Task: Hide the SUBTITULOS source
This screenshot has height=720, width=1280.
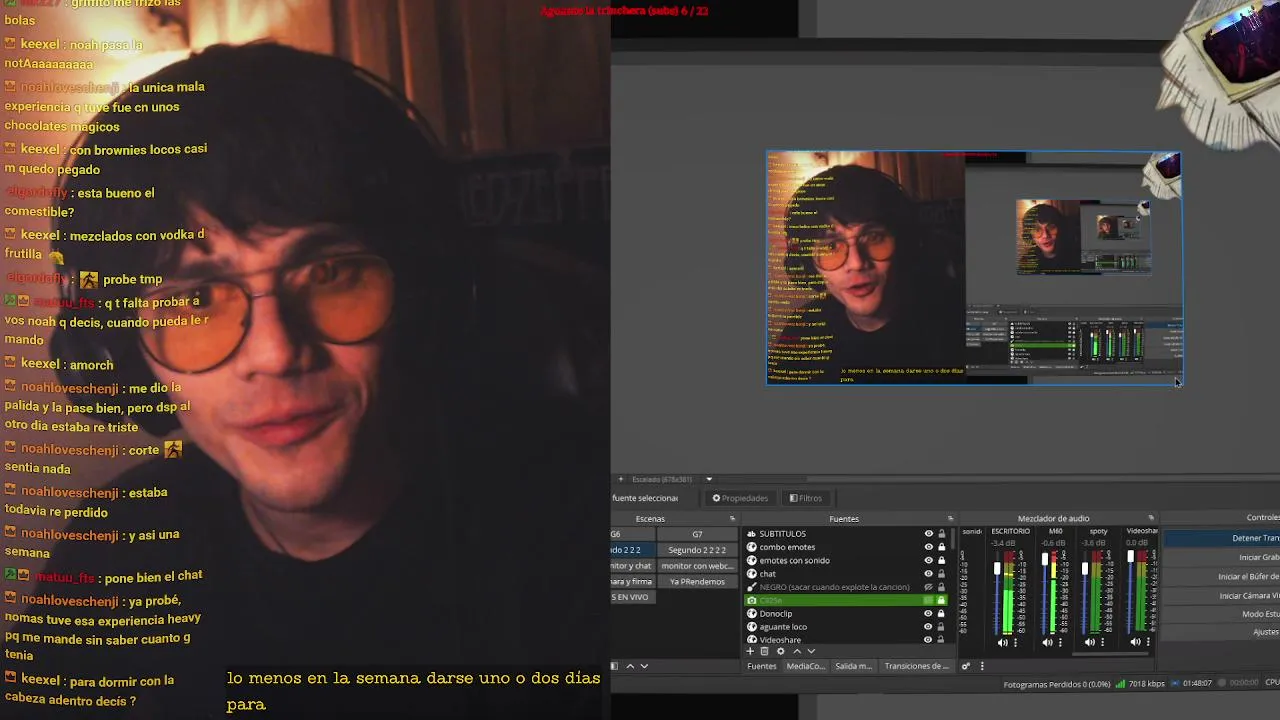Action: pos(928,534)
